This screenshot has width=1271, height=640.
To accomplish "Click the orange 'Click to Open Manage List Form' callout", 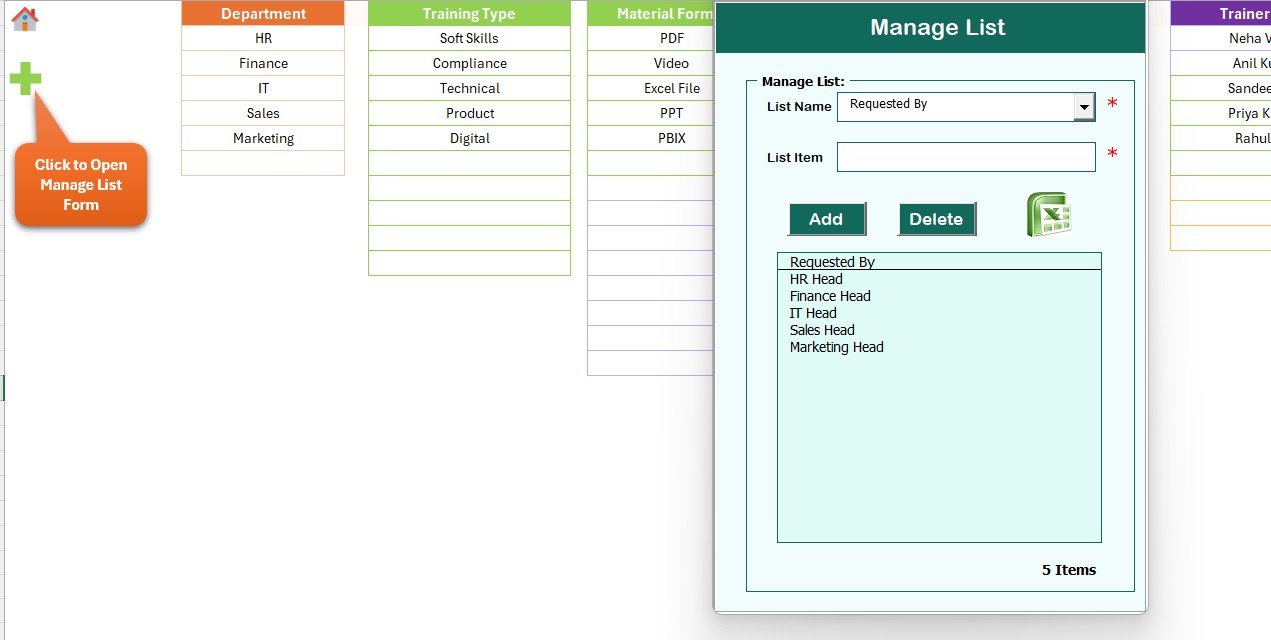I will click(x=80, y=184).
